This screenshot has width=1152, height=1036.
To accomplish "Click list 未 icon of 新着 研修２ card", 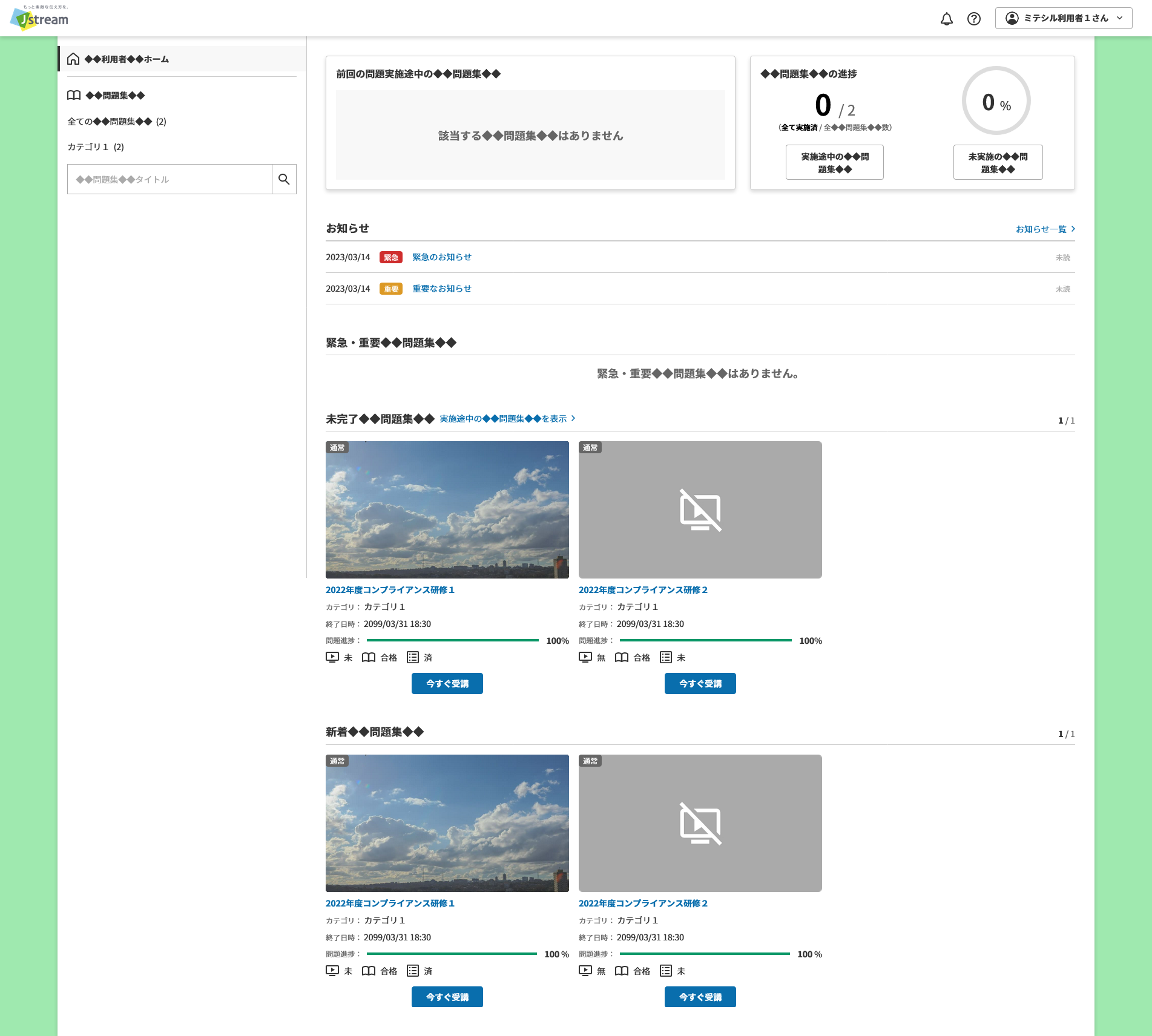I will point(666,971).
